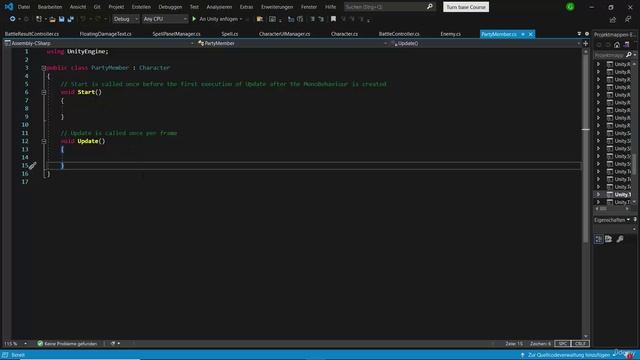Click Keine Probleme gefunden status indicator
This screenshot has width=640, height=360.
(x=67, y=343)
